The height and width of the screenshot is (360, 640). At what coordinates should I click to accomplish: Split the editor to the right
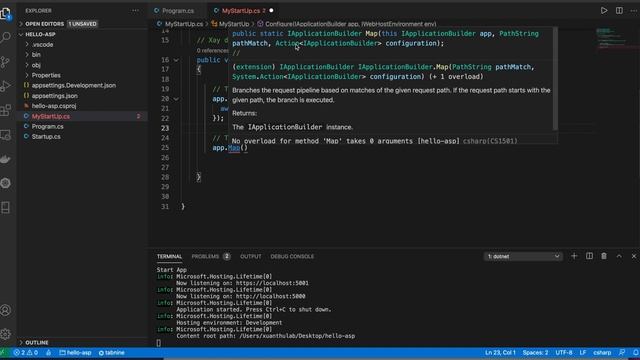point(619,11)
